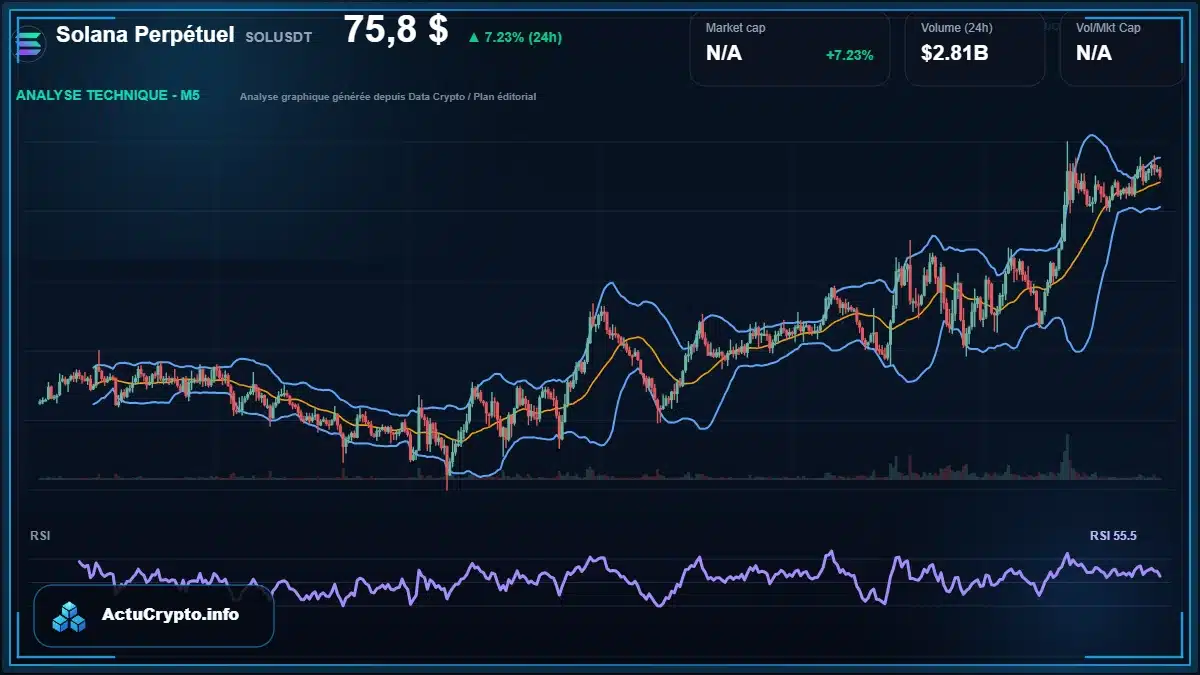The image size is (1200, 675).
Task: Click the N/A value under Market cap
Action: (x=724, y=54)
